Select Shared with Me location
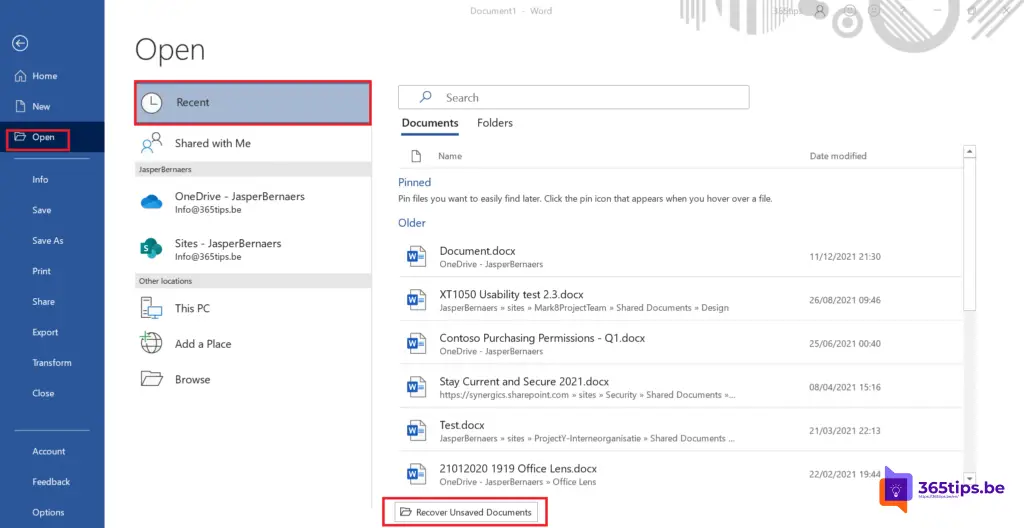The image size is (1024, 528). coord(253,143)
